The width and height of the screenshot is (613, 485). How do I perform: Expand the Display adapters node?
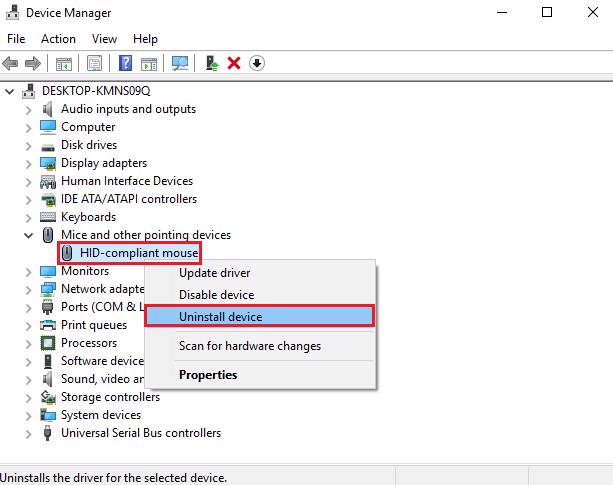coord(27,163)
